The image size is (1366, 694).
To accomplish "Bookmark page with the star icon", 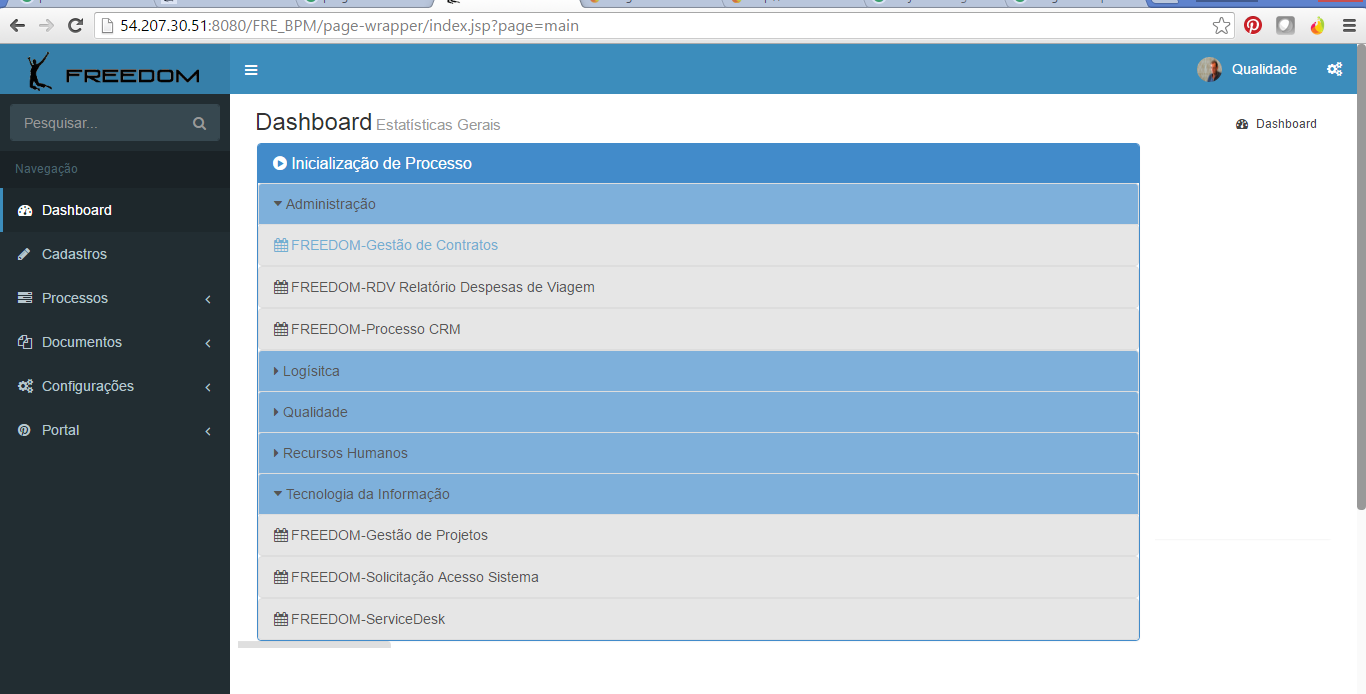I will coord(1221,26).
